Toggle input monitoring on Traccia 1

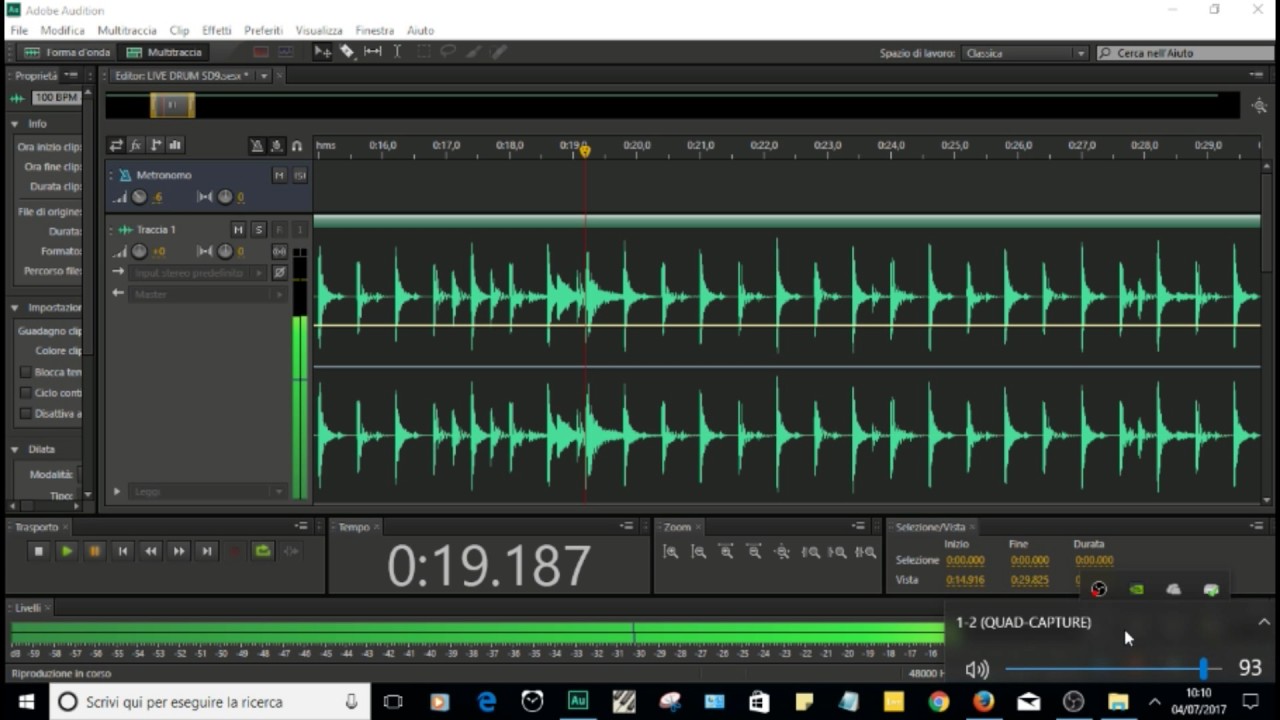[x=299, y=230]
